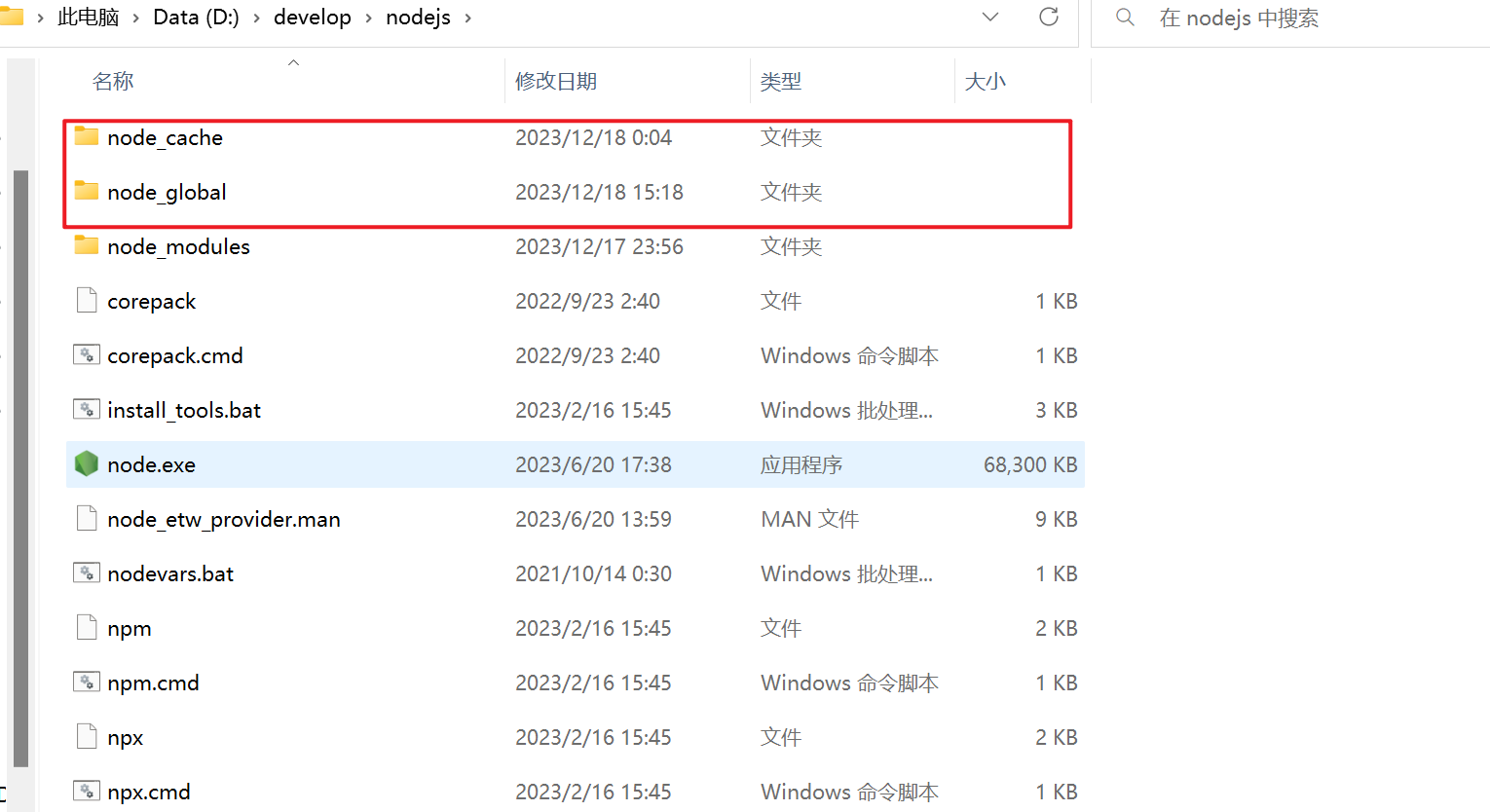The height and width of the screenshot is (812, 1490).
Task: Select the node_cache file name
Action: (x=166, y=137)
